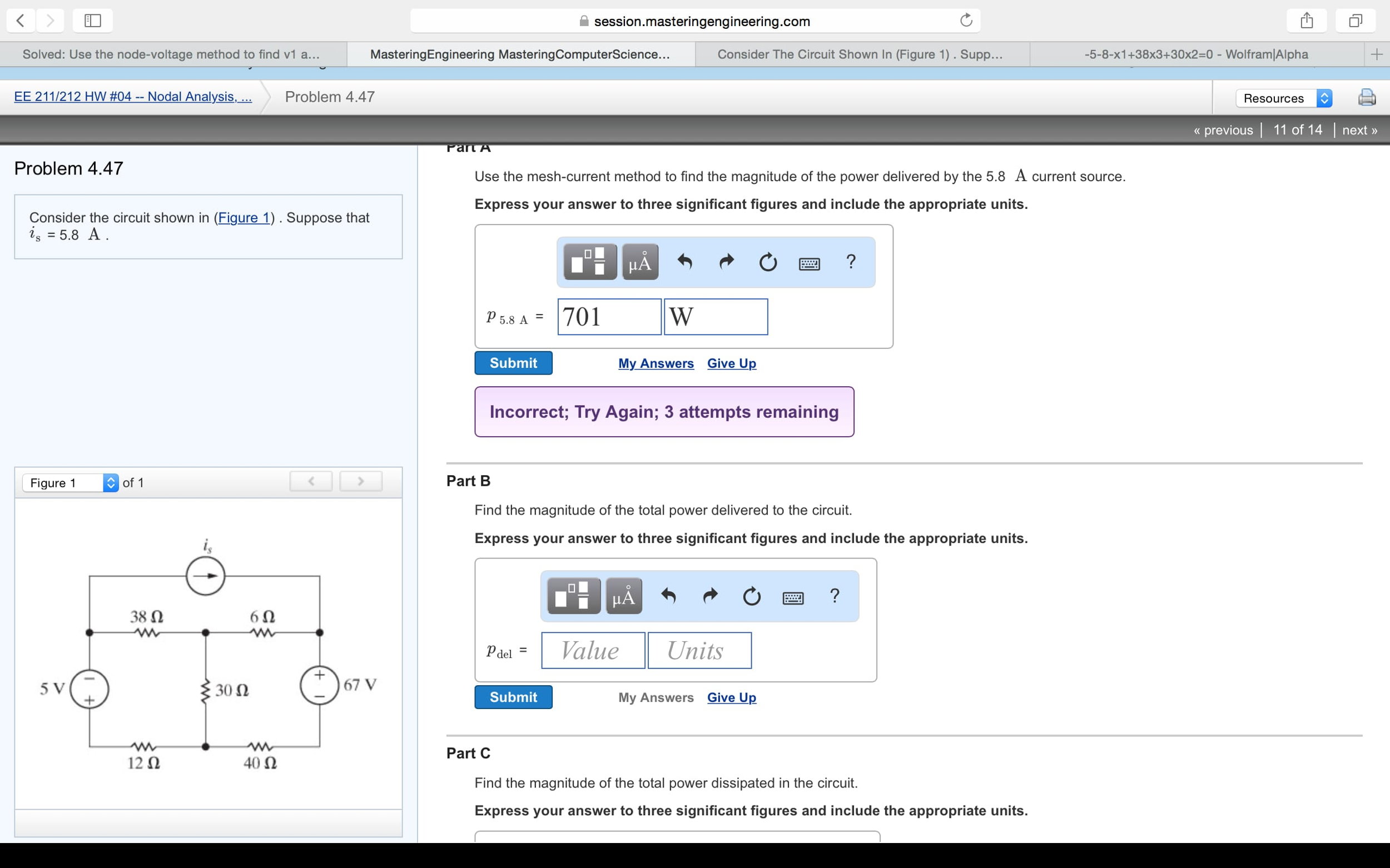Screen dimensions: 1390x868
Task: Go to the next problem
Action: [x=1359, y=129]
